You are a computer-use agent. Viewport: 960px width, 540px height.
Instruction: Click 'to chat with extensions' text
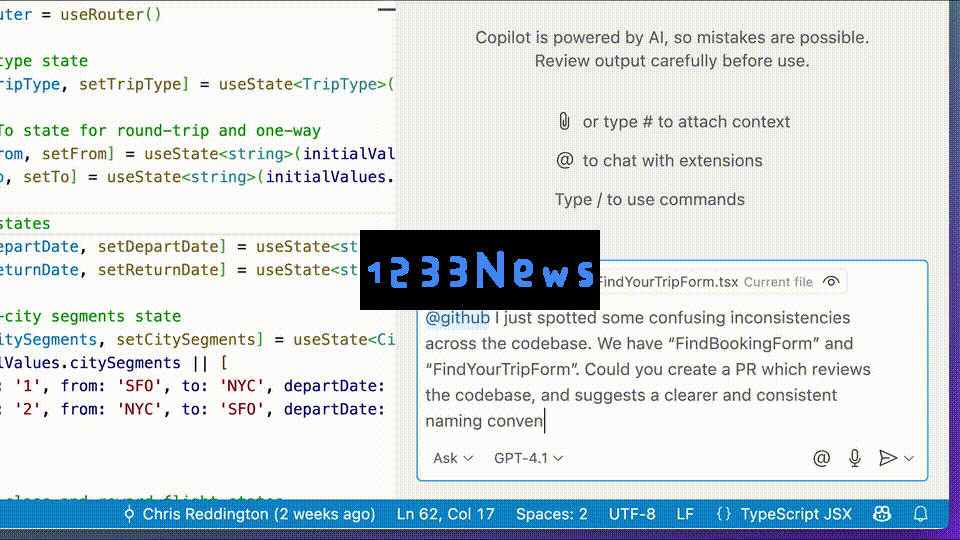click(x=672, y=160)
